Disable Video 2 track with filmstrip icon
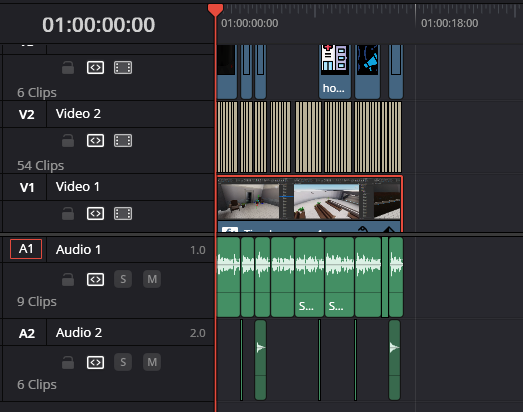The width and height of the screenshot is (523, 412). (123, 140)
